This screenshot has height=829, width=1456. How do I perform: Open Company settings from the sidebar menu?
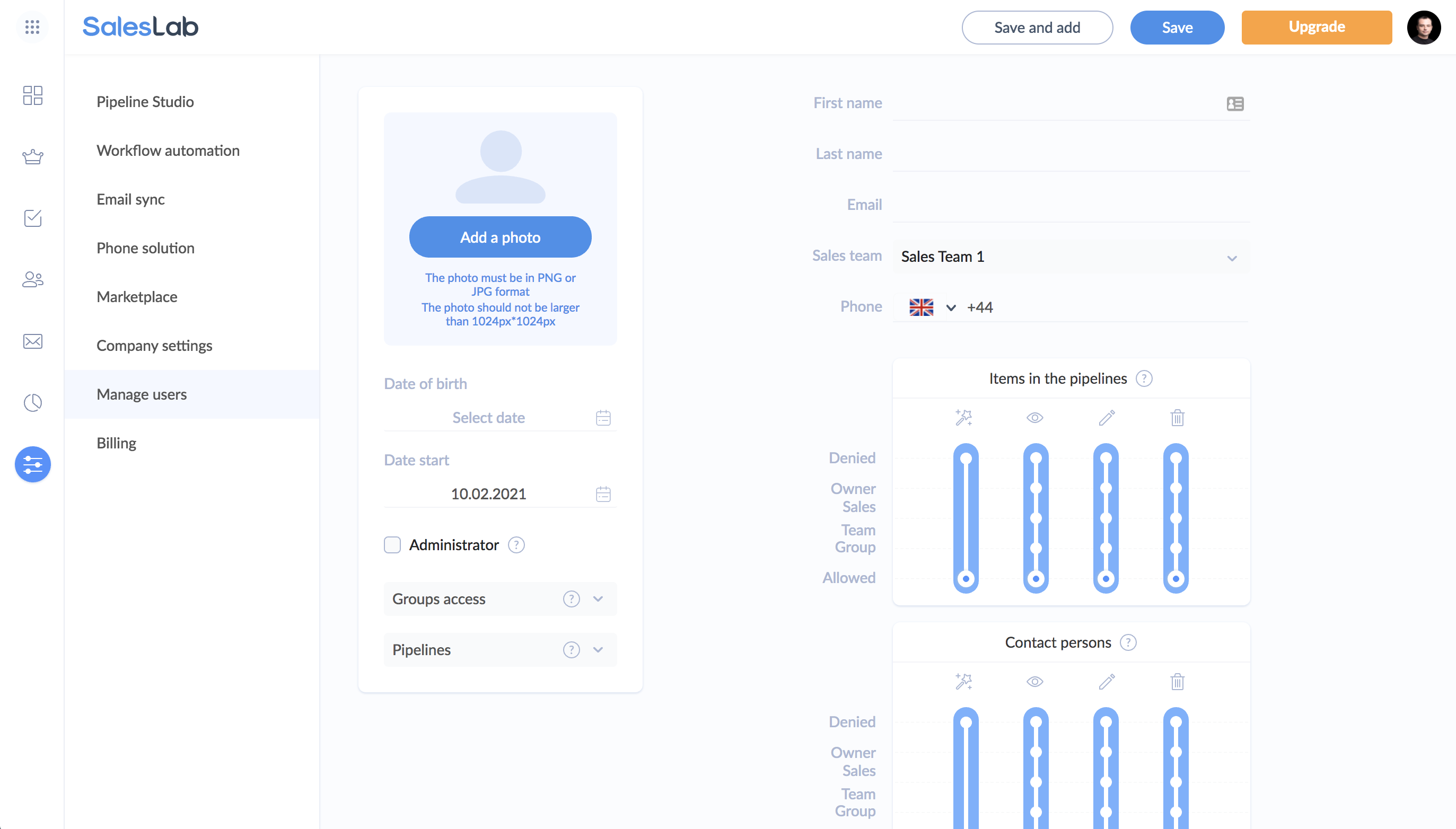click(x=154, y=345)
